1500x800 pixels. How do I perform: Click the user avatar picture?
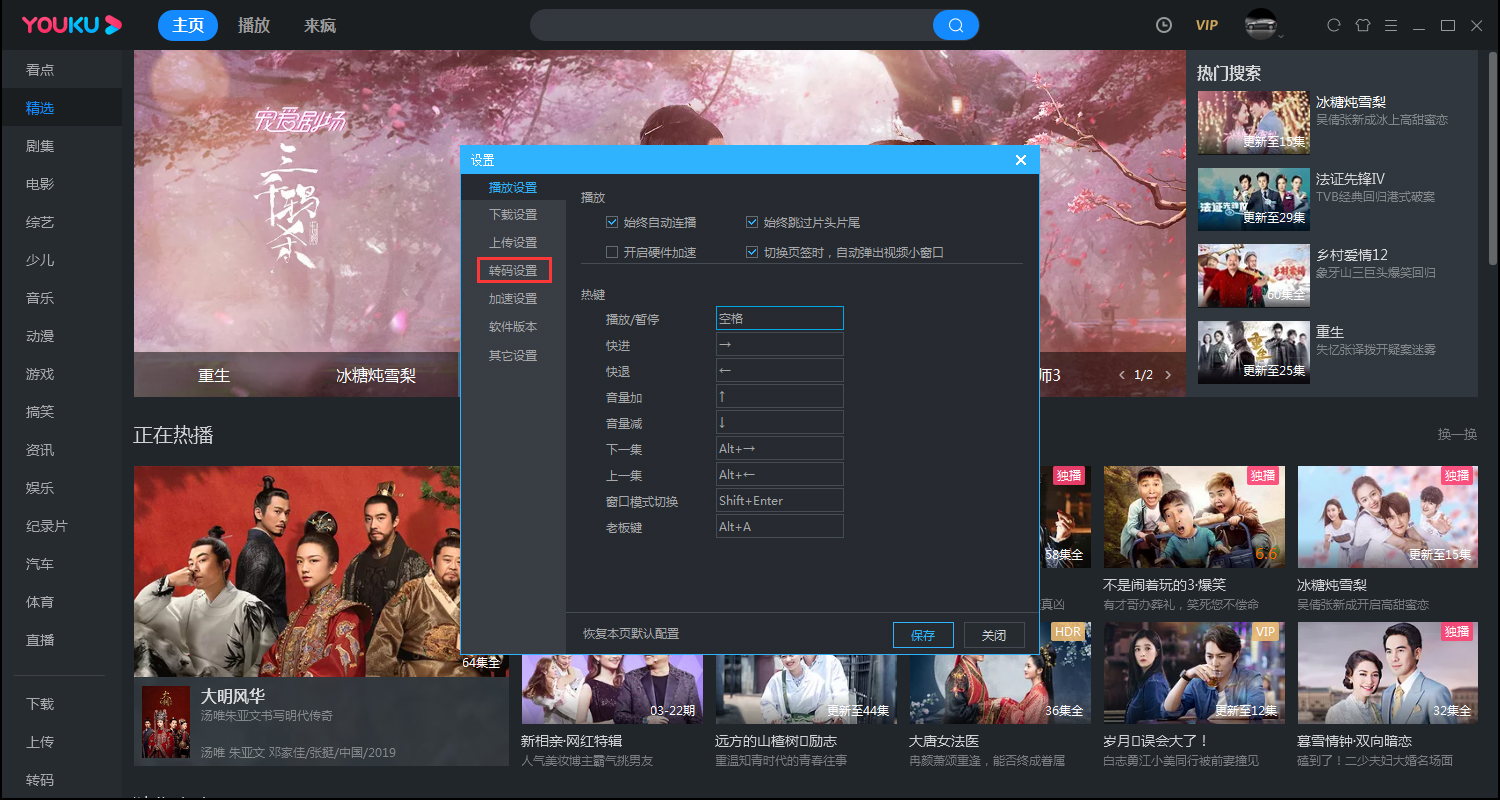tap(1258, 24)
